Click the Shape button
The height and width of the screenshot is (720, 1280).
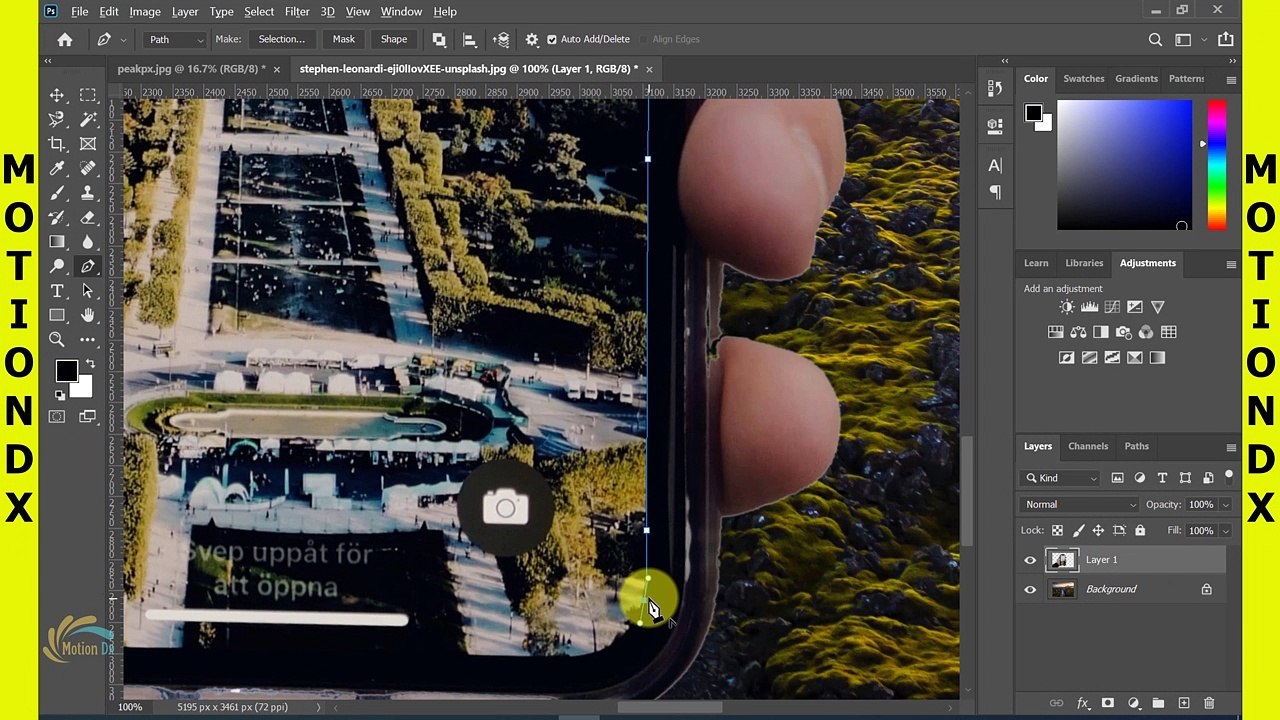tap(394, 39)
